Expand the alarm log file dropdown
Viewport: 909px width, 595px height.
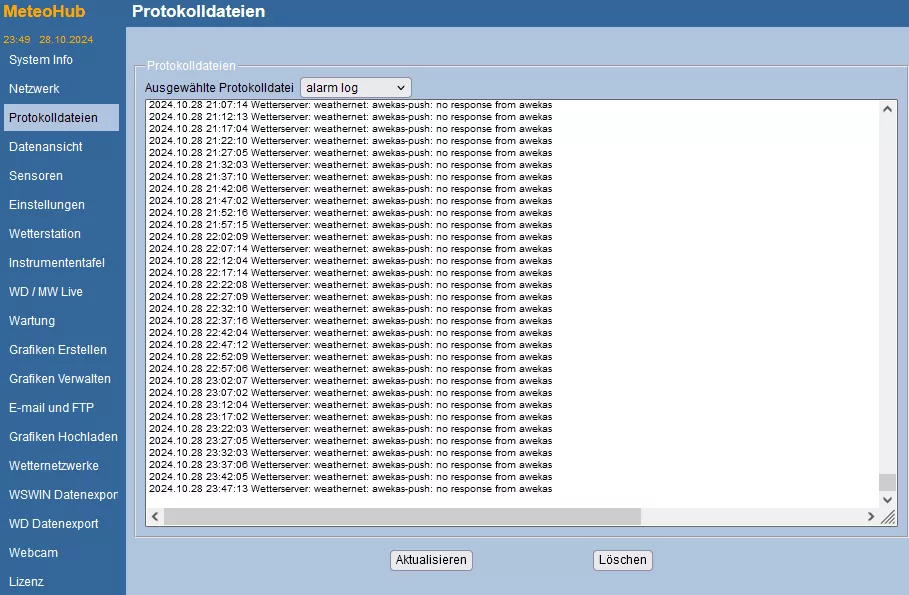point(355,88)
